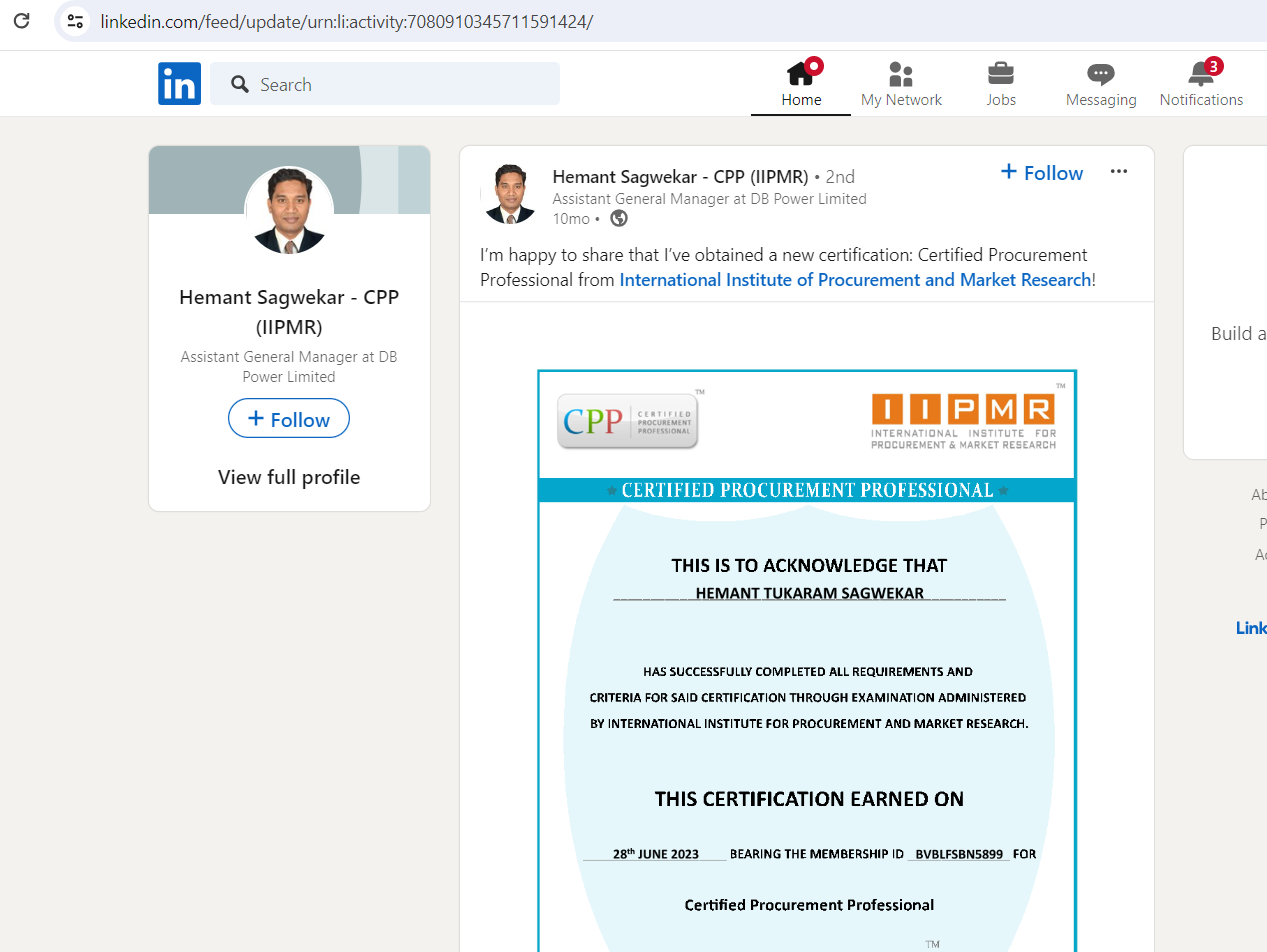Click the 10mo post timestamp
1267x952 pixels.
click(571, 219)
